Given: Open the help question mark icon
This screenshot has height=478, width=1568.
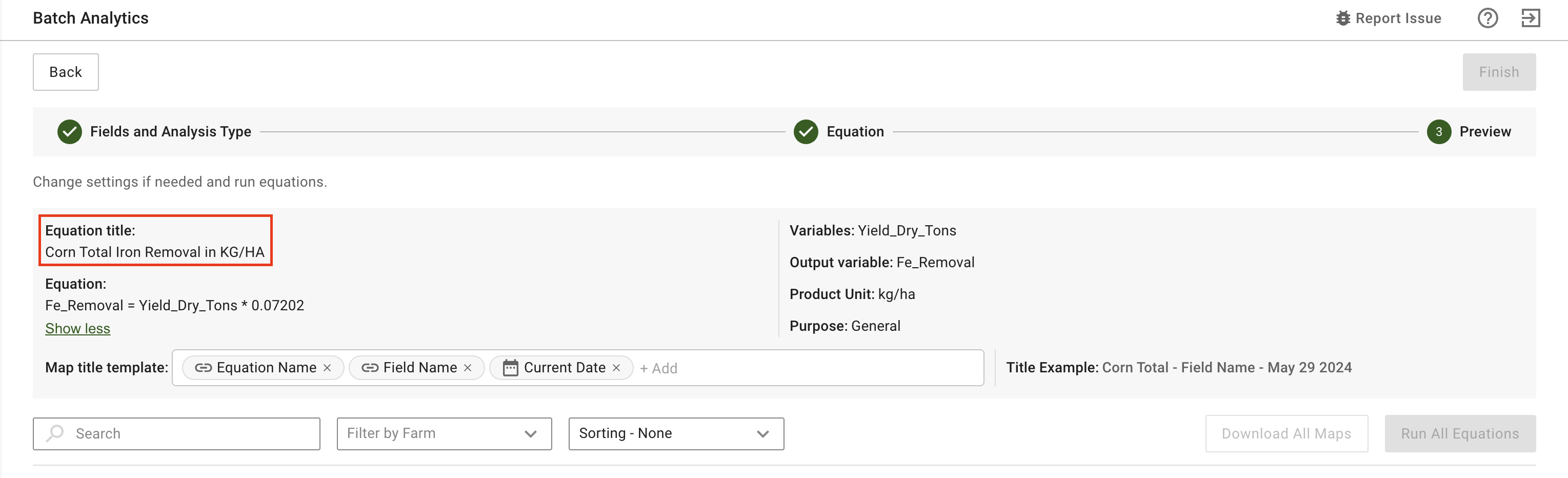Looking at the screenshot, I should 1487,18.
